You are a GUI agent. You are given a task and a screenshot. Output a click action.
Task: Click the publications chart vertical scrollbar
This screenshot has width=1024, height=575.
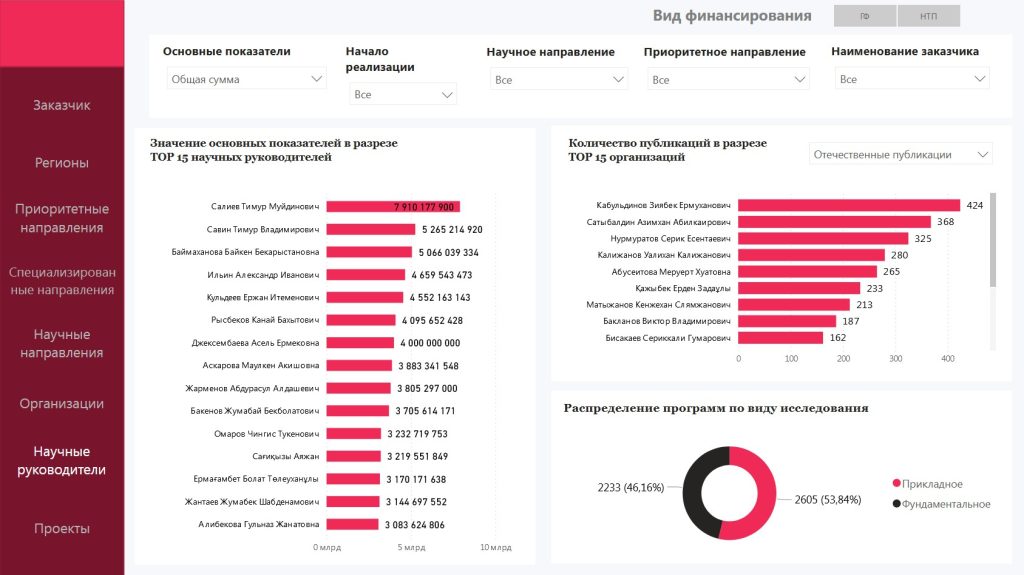click(992, 240)
